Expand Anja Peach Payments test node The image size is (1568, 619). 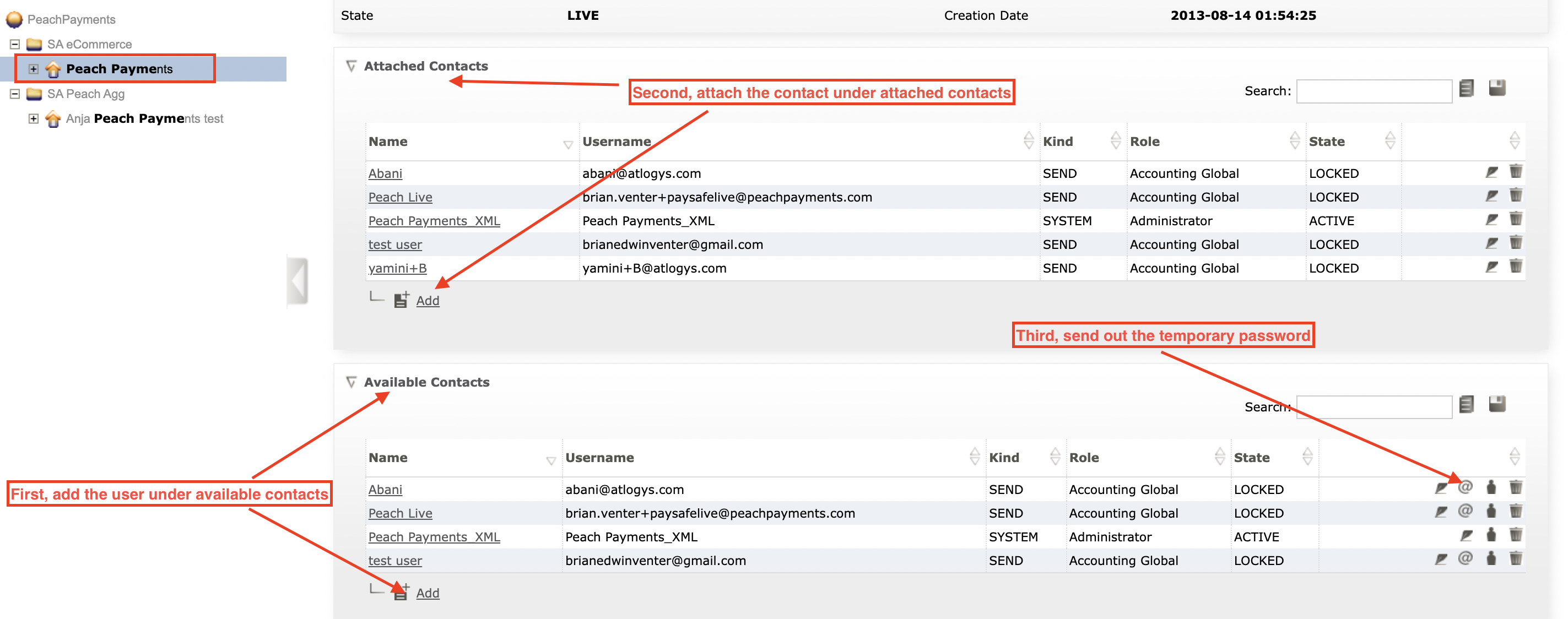click(34, 119)
